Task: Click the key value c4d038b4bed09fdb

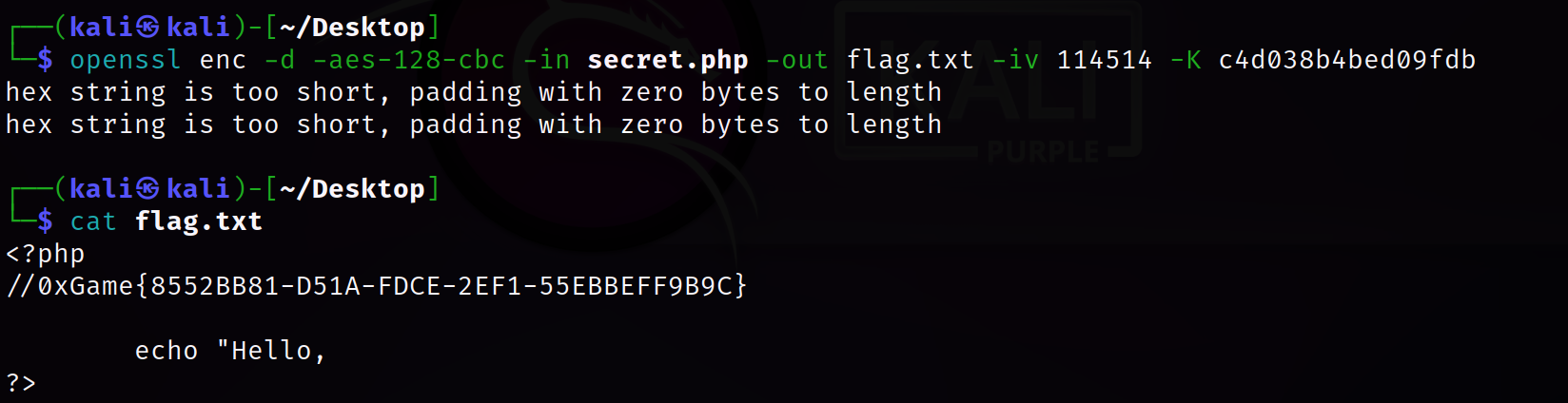Action: tap(1347, 61)
